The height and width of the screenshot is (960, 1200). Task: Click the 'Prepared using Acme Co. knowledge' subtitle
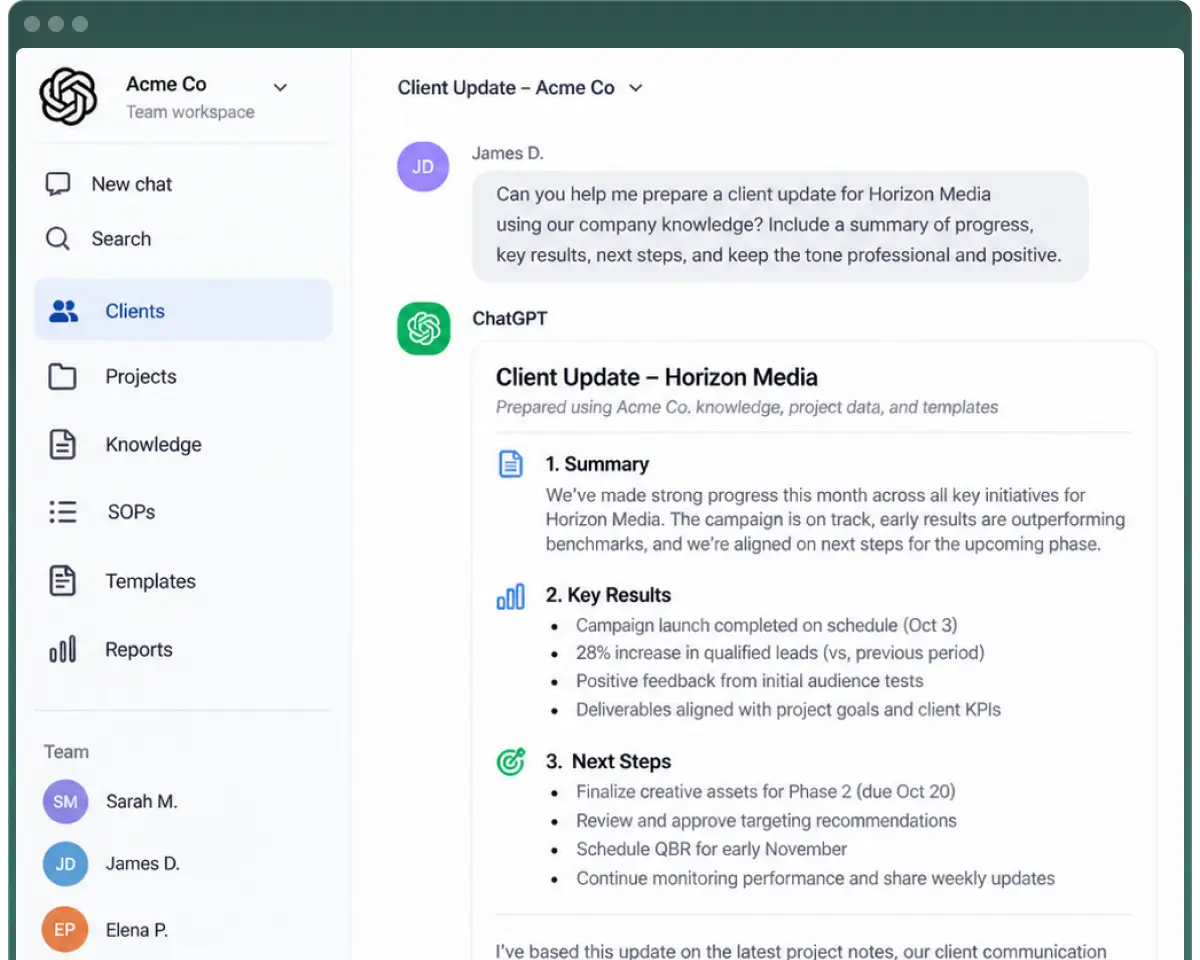[x=747, y=407]
